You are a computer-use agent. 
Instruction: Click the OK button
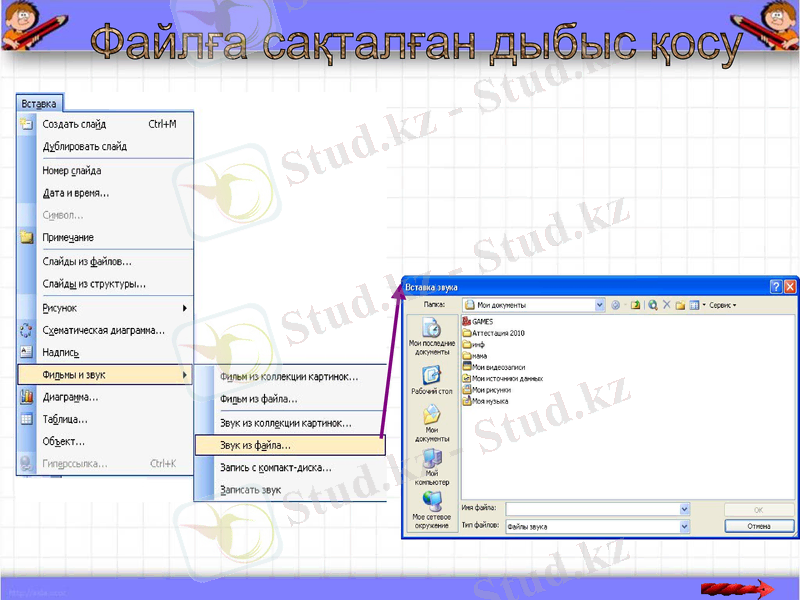point(757,508)
